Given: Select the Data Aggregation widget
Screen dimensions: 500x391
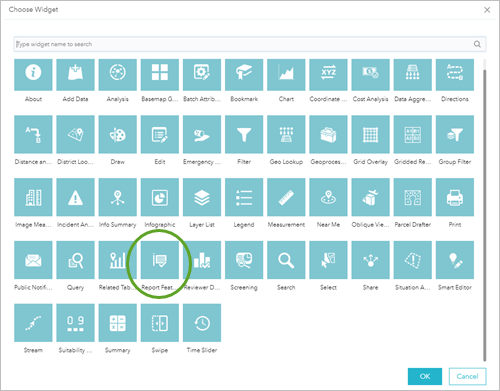Looking at the screenshot, I should coord(413,75).
